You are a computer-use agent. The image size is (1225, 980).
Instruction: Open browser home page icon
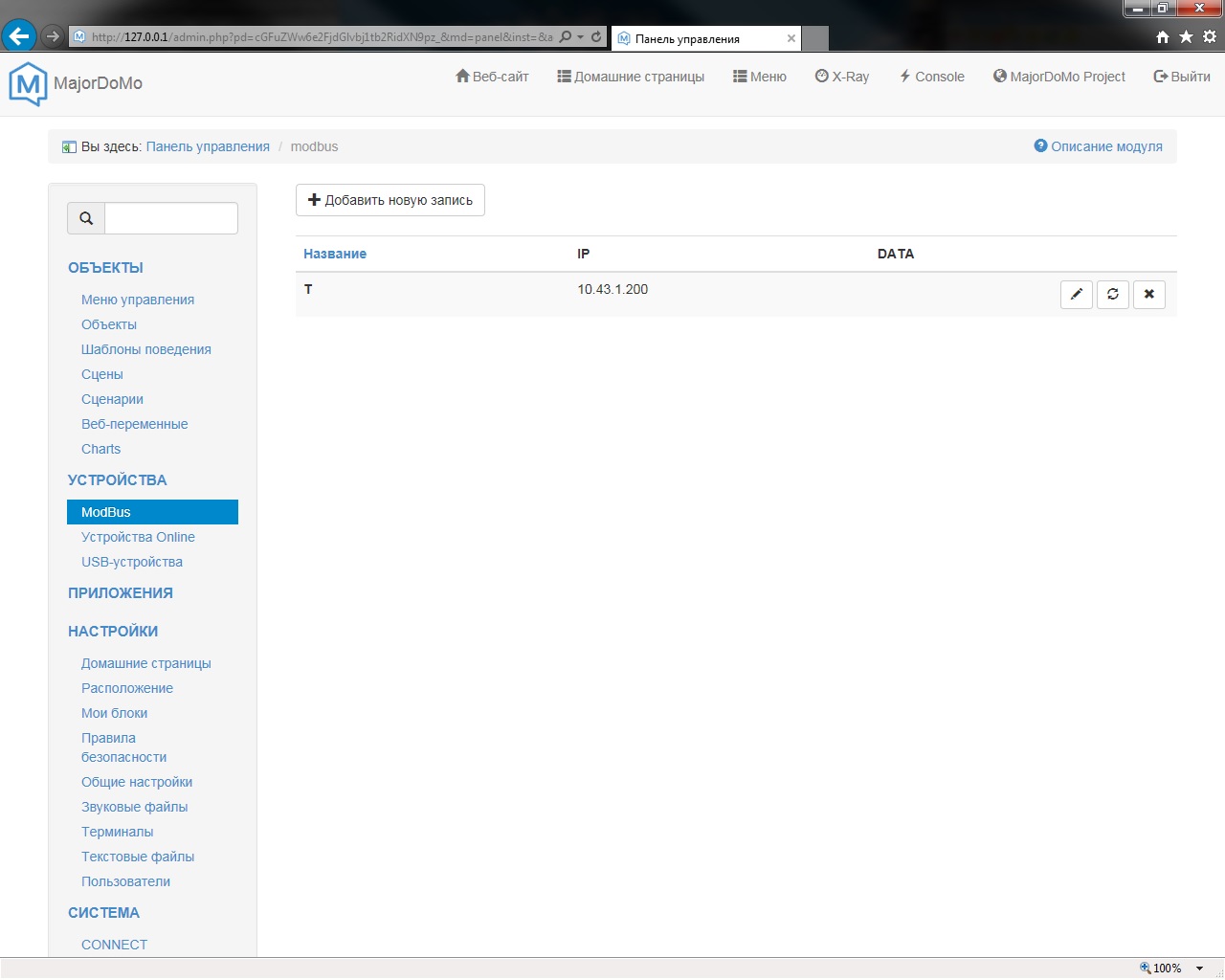(x=1163, y=36)
